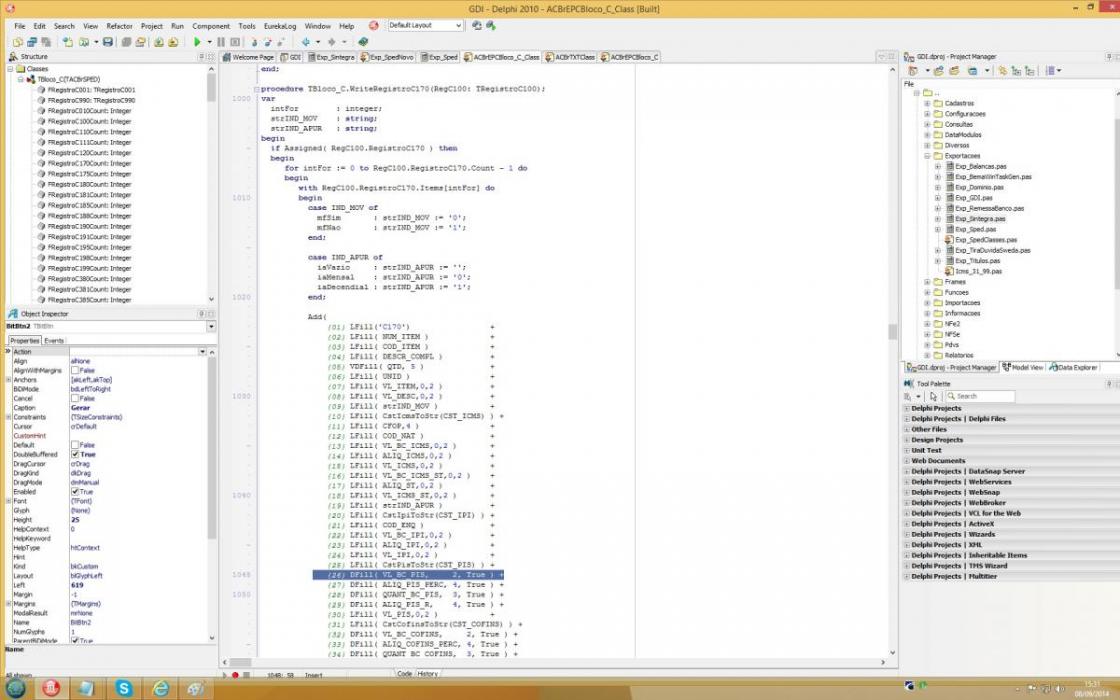Open the Action property value dropdown
Screen dimensions: 1120x700
(x=202, y=351)
